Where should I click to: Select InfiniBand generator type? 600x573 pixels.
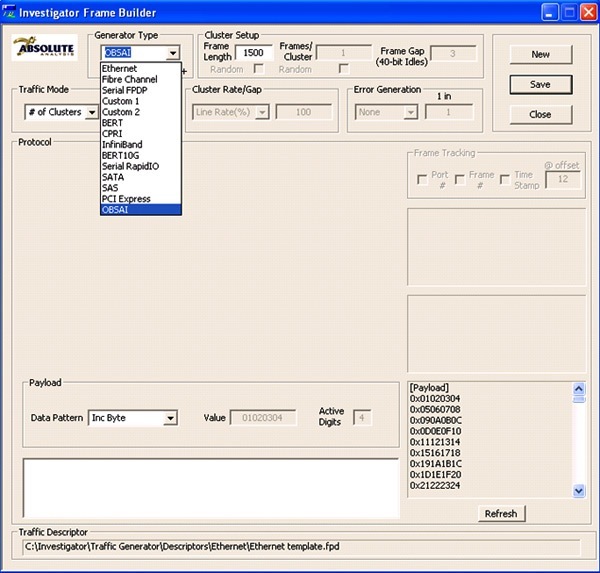(x=140, y=144)
